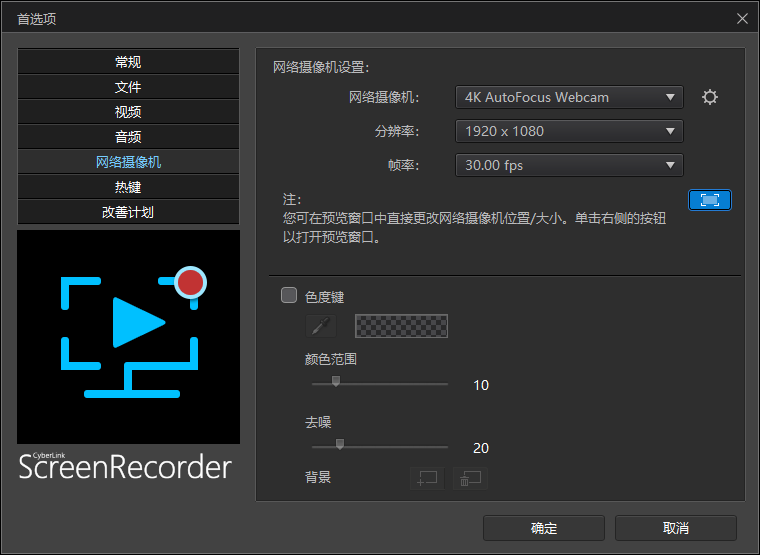
Task: Open the 帧率 dropdown showing 30.00 fps
Action: pyautogui.click(x=569, y=165)
